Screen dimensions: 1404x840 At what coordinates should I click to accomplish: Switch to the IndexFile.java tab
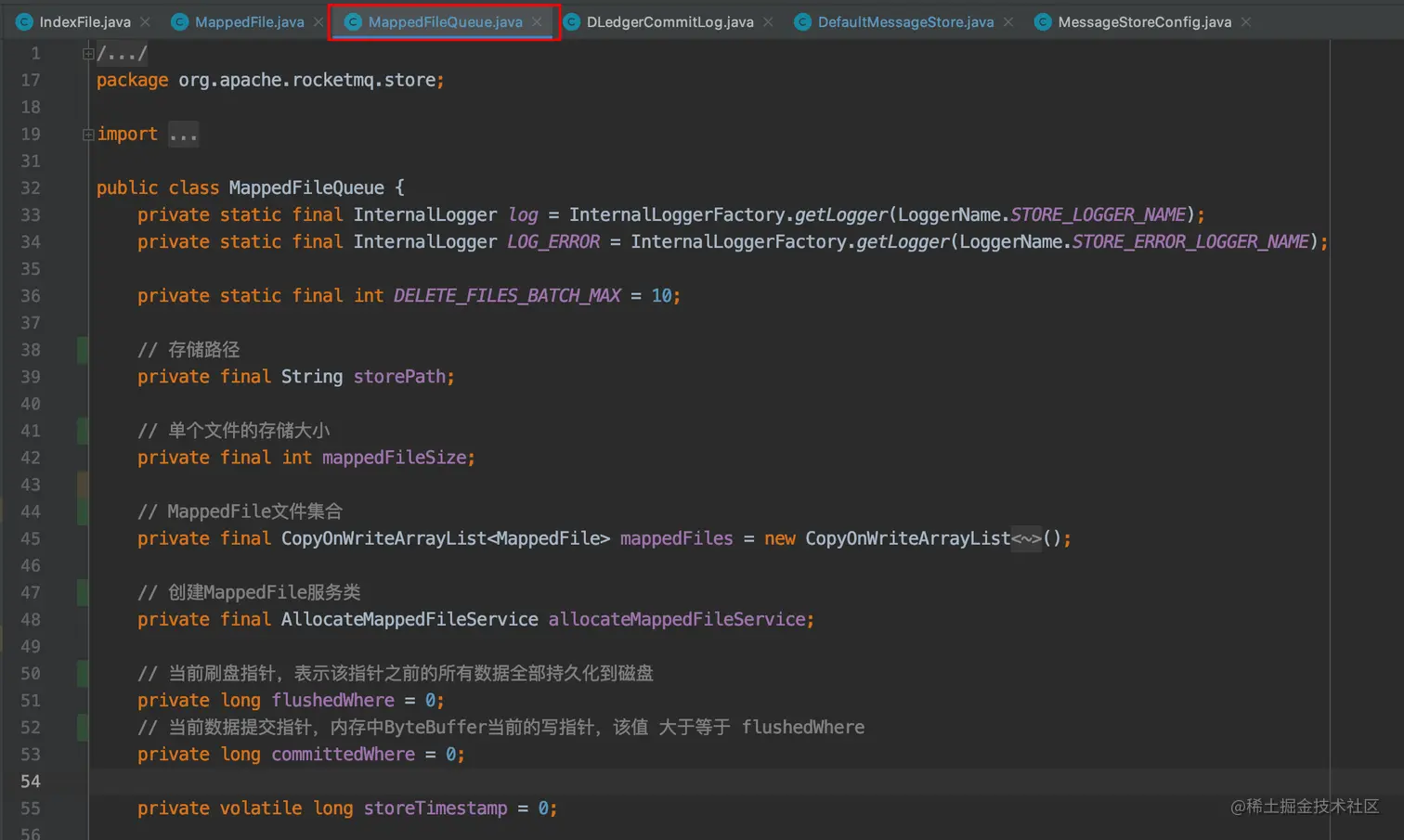(x=84, y=22)
